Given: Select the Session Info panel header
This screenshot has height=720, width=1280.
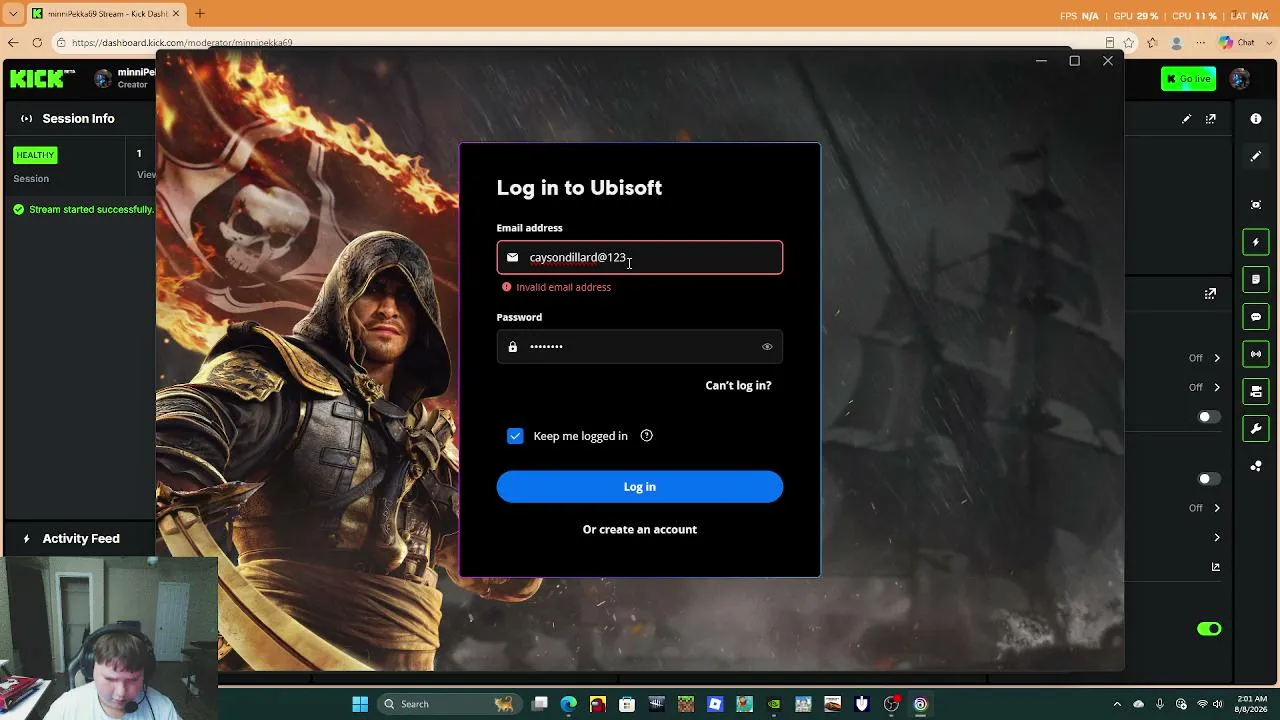Looking at the screenshot, I should coord(78,118).
